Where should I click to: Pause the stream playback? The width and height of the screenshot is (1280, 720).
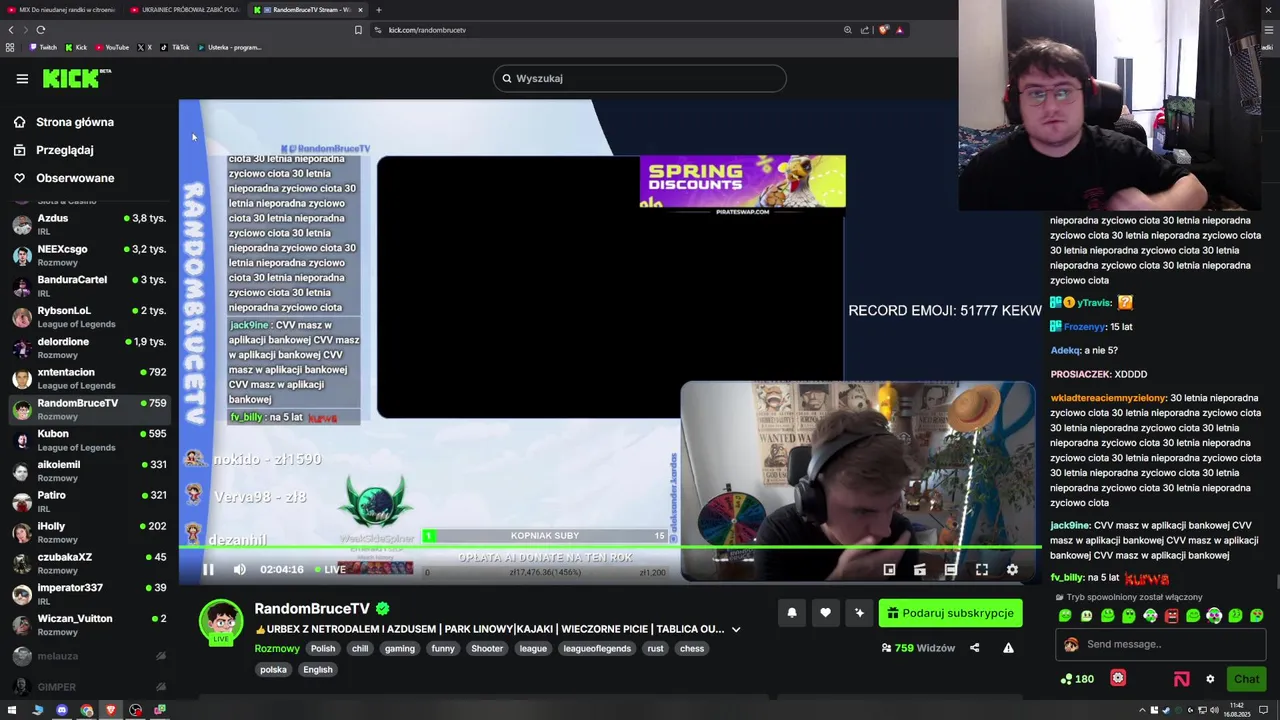208,569
